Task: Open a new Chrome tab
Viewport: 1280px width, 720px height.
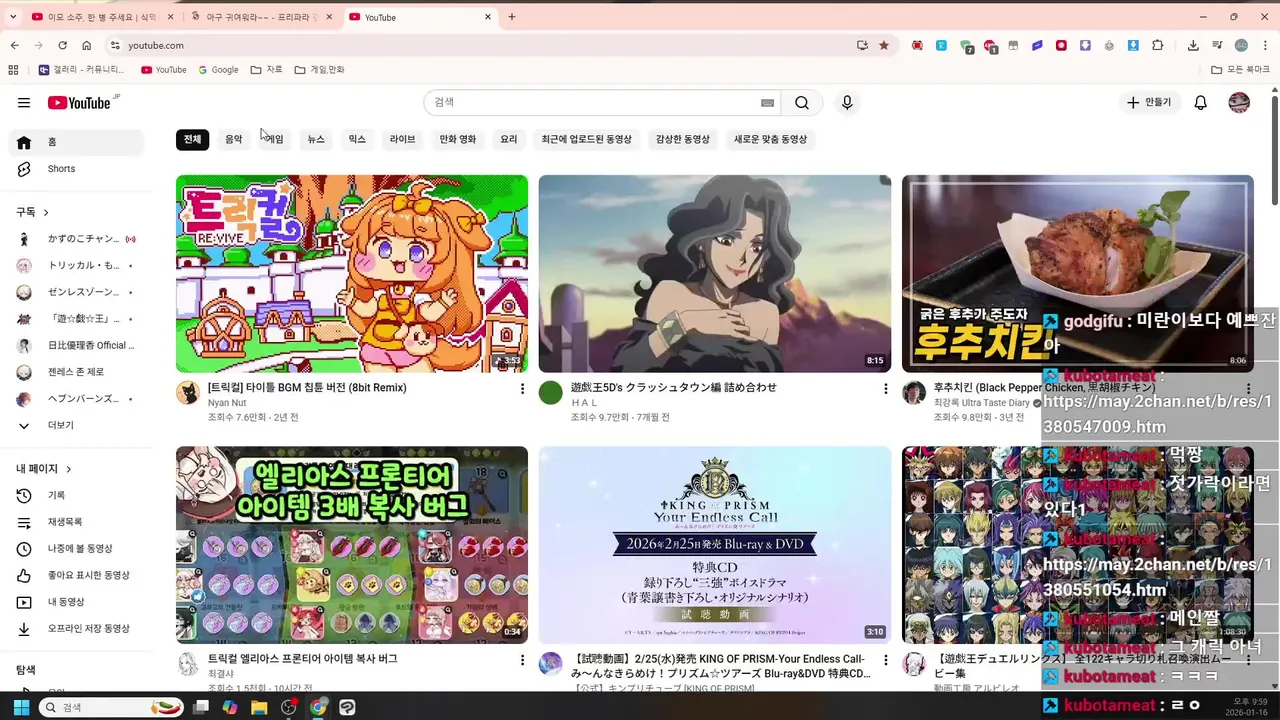Action: [512, 17]
